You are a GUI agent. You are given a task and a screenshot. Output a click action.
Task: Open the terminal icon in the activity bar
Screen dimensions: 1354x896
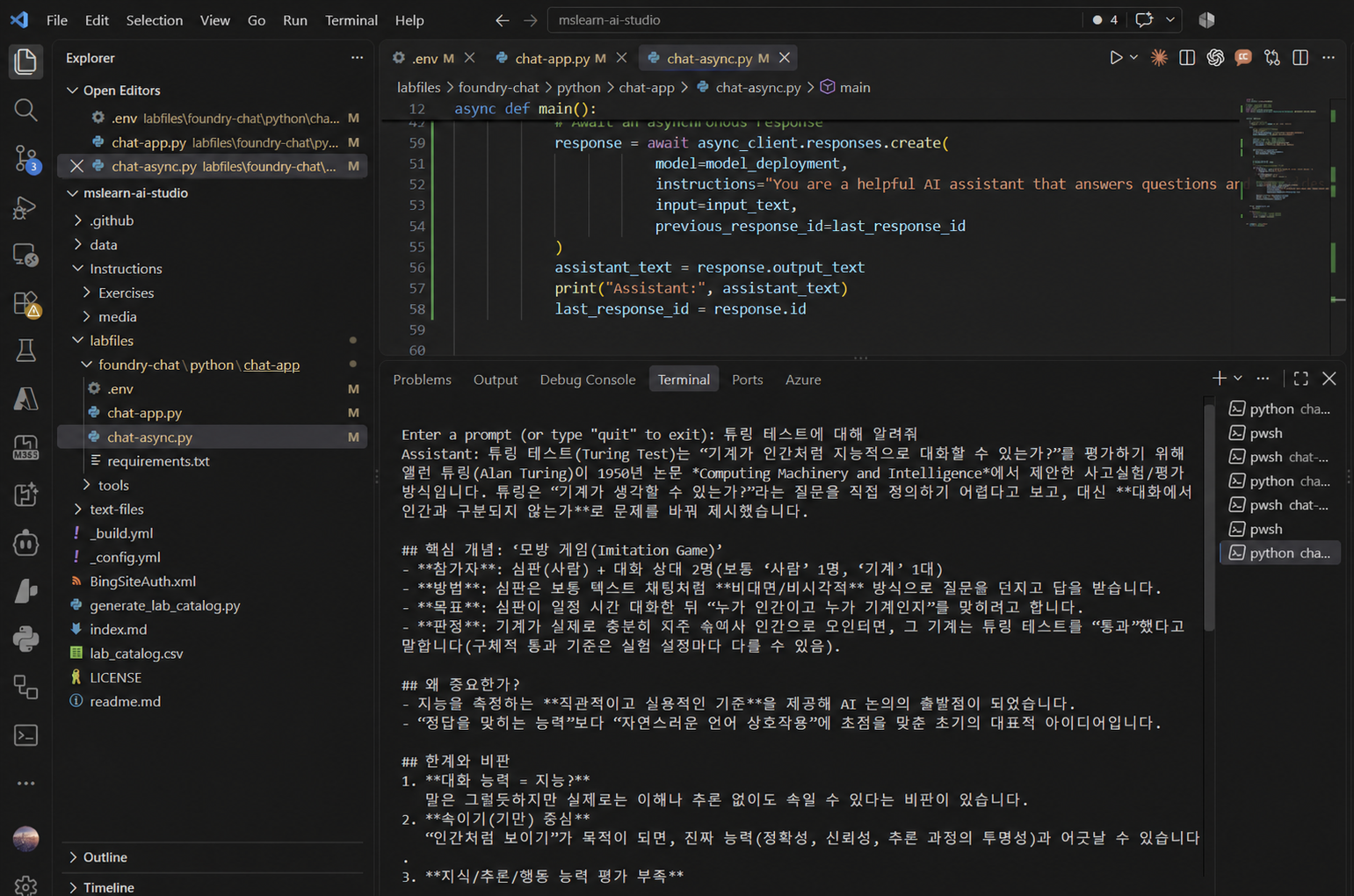point(25,735)
